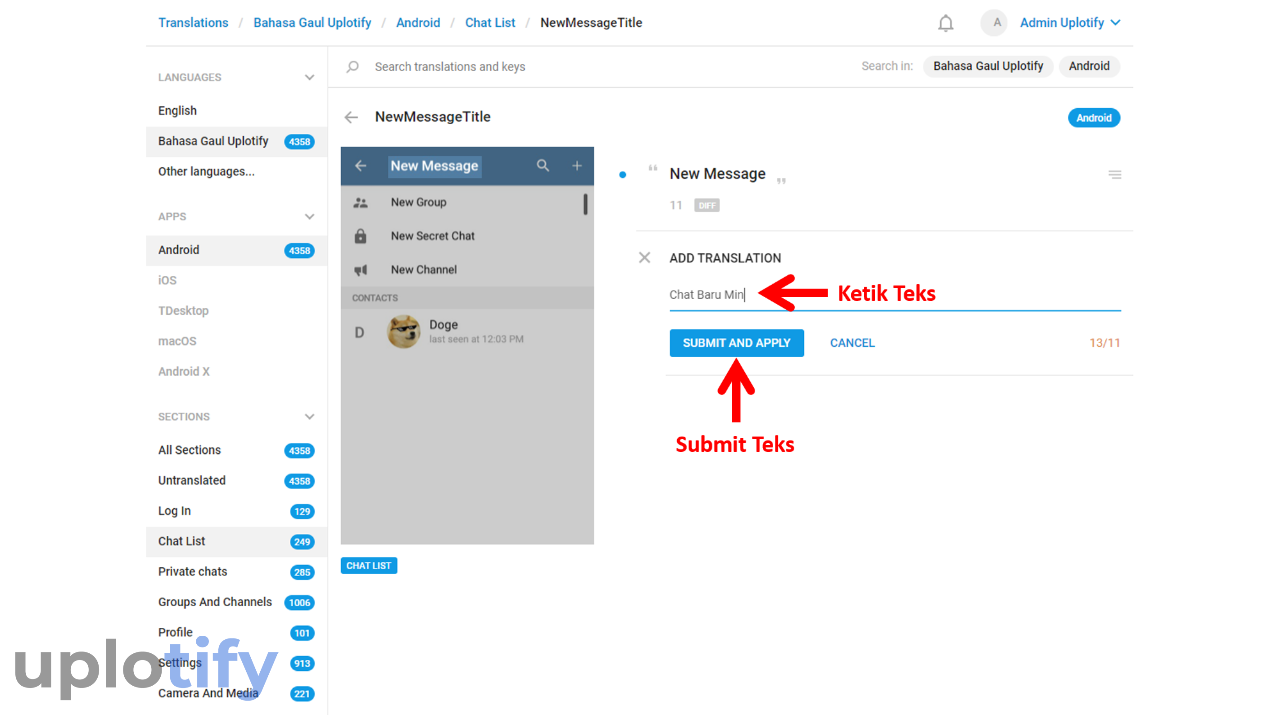1280x715 pixels.
Task: Collapse the Apps section
Action: pyautogui.click(x=309, y=216)
